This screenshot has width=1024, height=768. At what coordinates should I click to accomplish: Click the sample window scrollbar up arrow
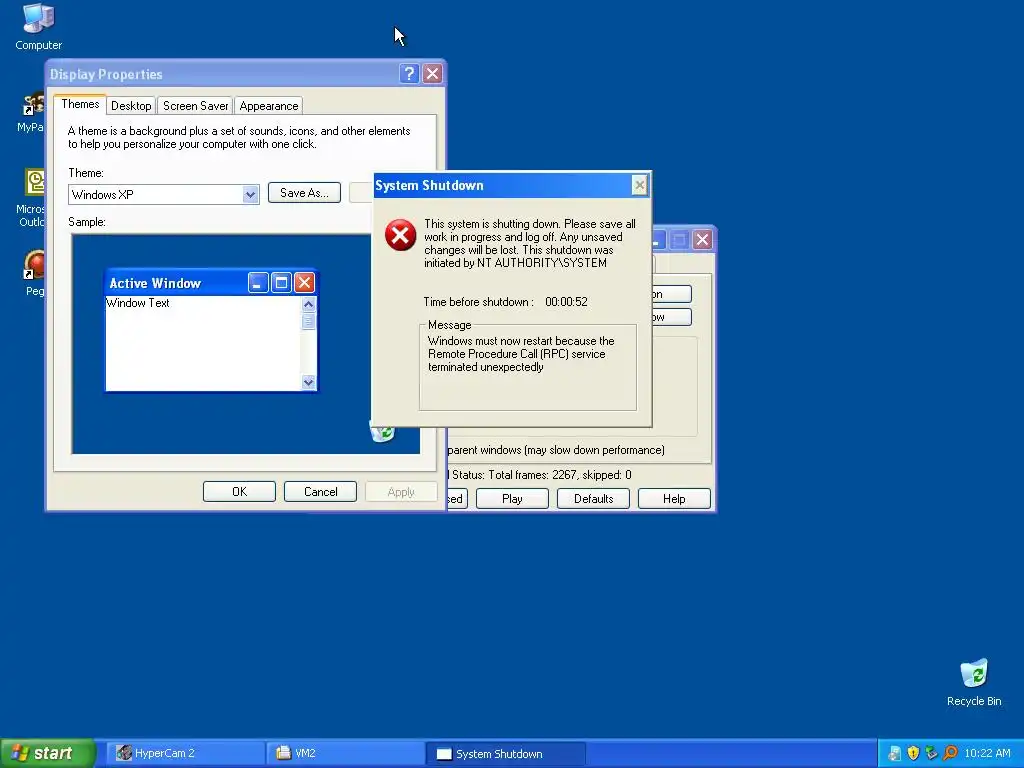click(309, 304)
